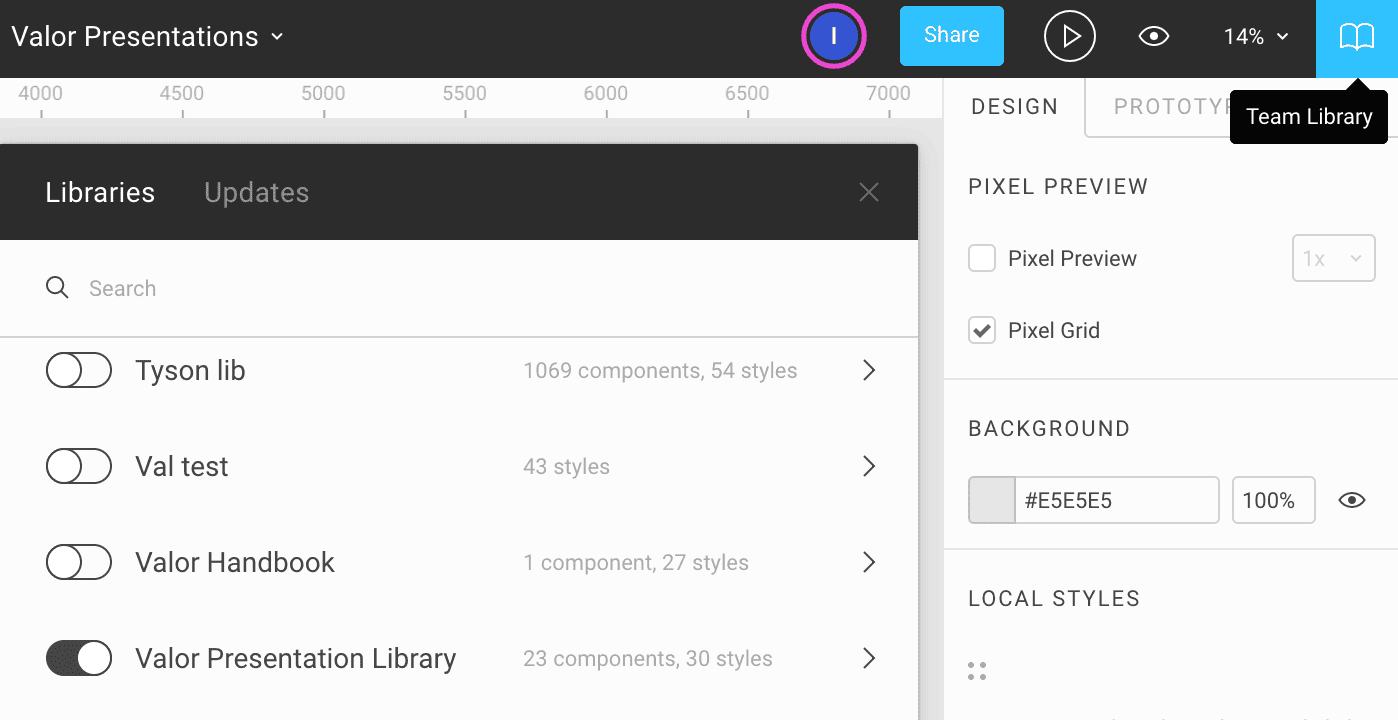The image size is (1398, 720).
Task: Close the Libraries panel with X
Action: point(868,192)
